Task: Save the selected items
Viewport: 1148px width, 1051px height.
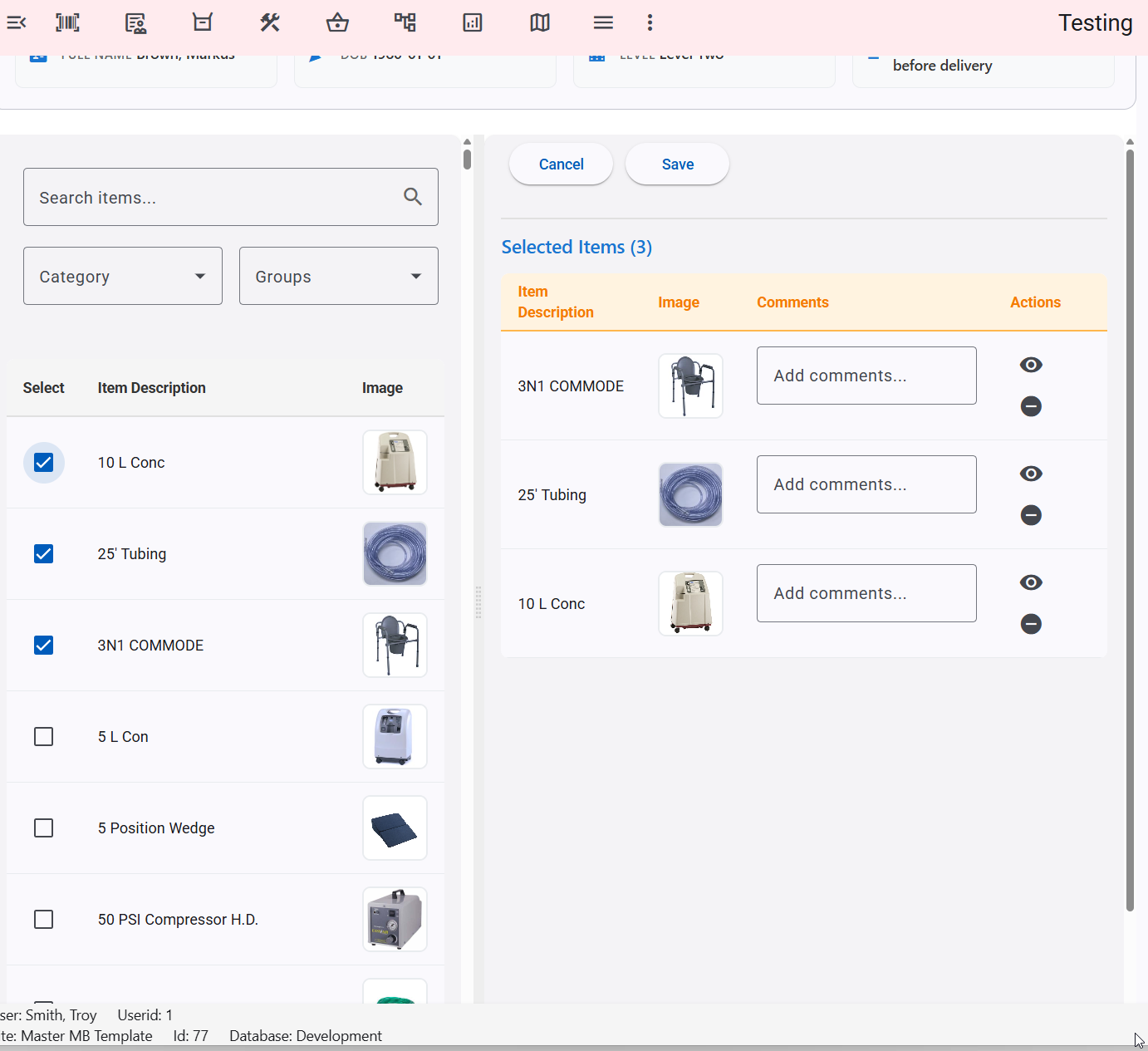Action: point(677,164)
